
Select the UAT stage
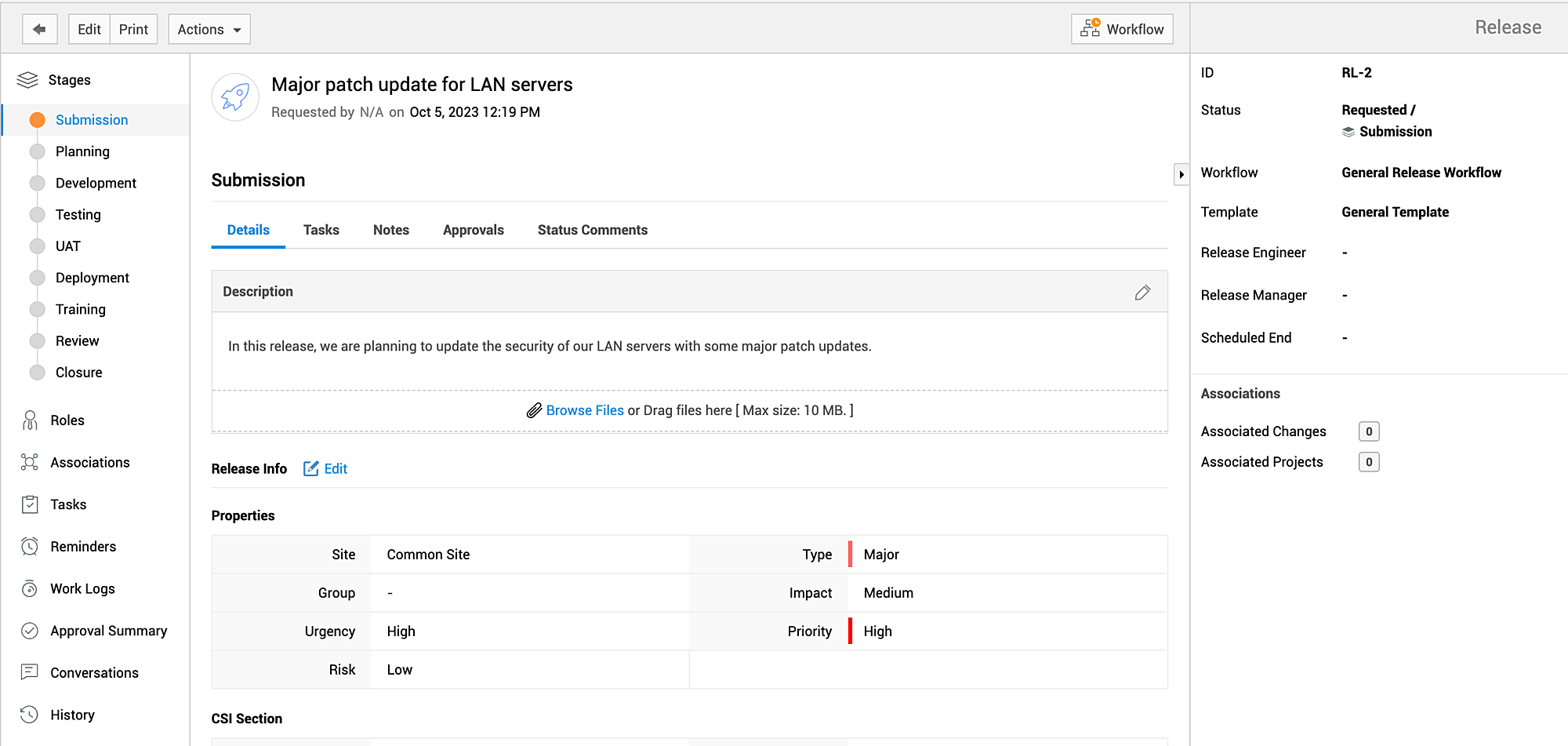(68, 246)
